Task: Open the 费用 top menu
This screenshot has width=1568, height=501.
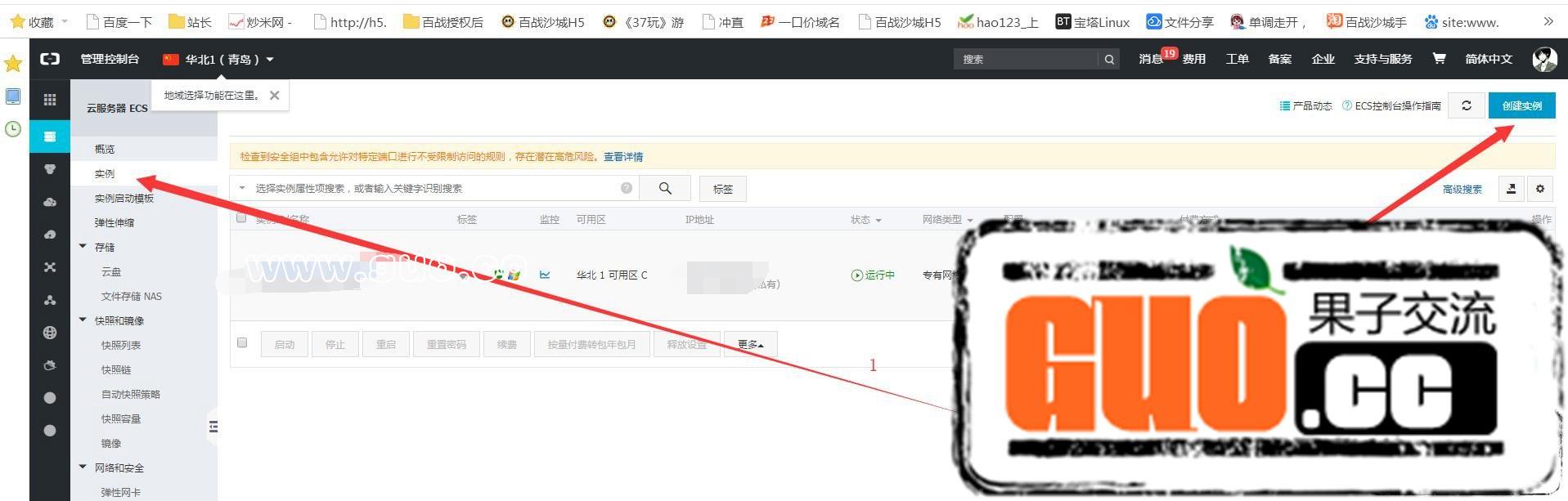Action: tap(1194, 59)
